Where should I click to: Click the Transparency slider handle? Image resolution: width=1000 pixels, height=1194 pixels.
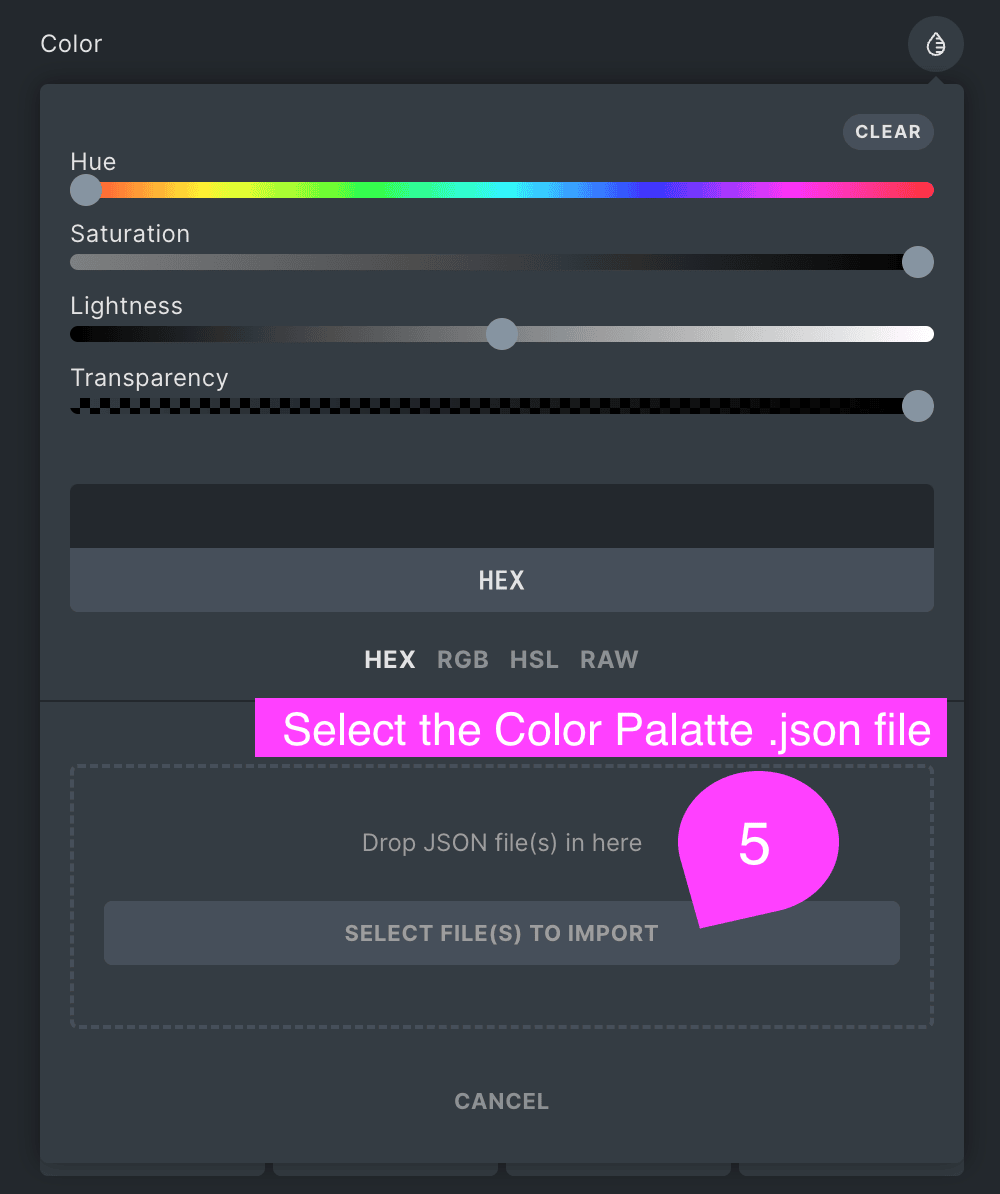(x=918, y=406)
